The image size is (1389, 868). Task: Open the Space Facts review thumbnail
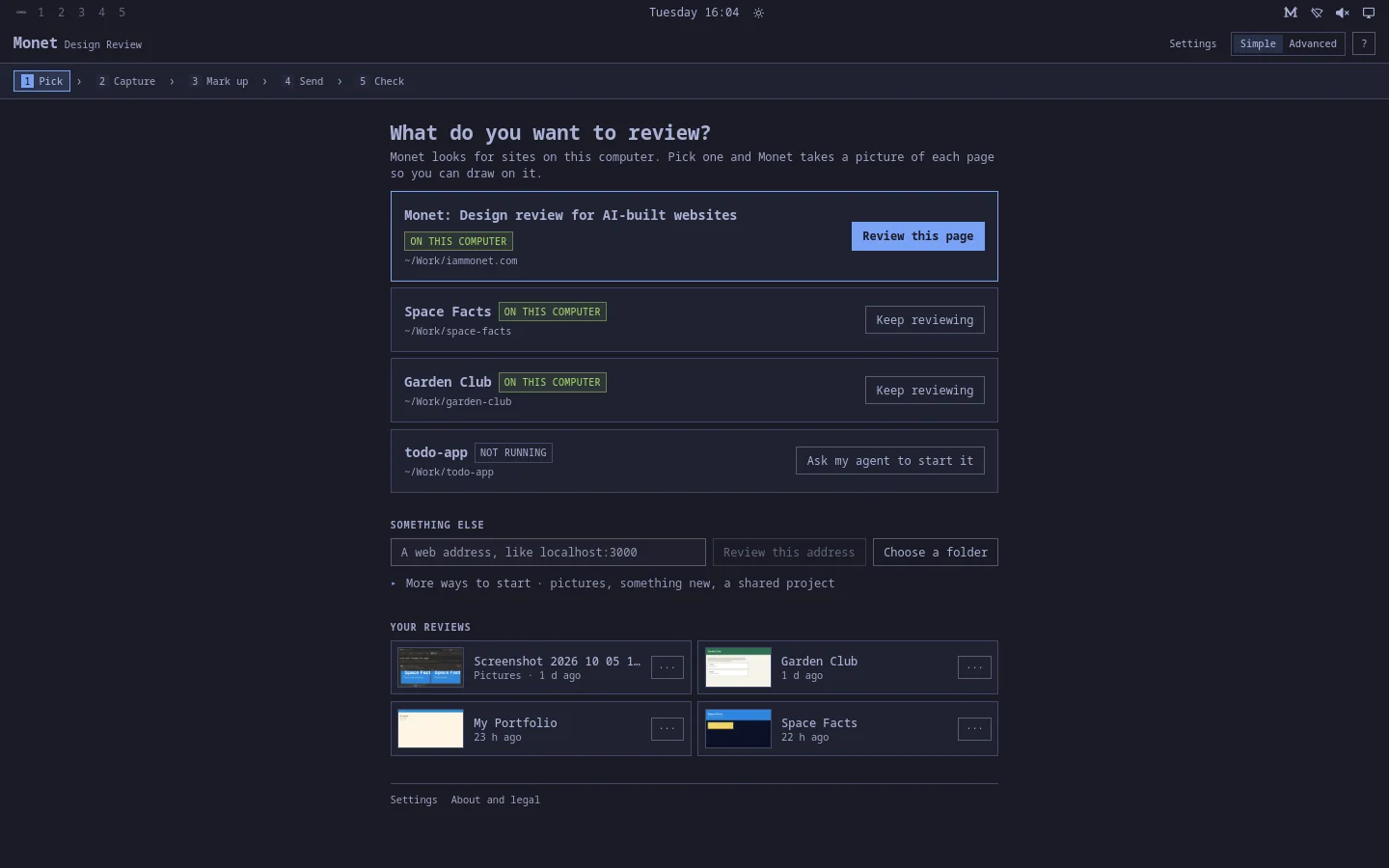coord(738,729)
